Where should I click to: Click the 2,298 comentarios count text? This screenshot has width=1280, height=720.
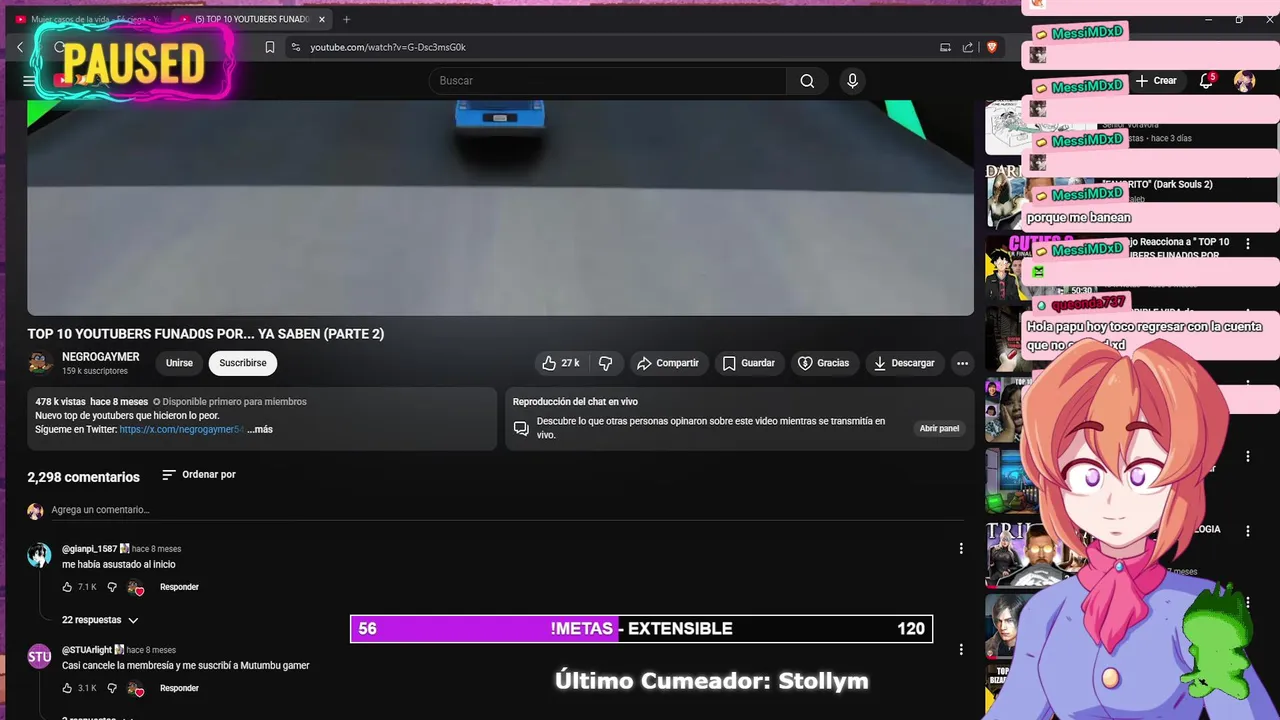tap(83, 477)
